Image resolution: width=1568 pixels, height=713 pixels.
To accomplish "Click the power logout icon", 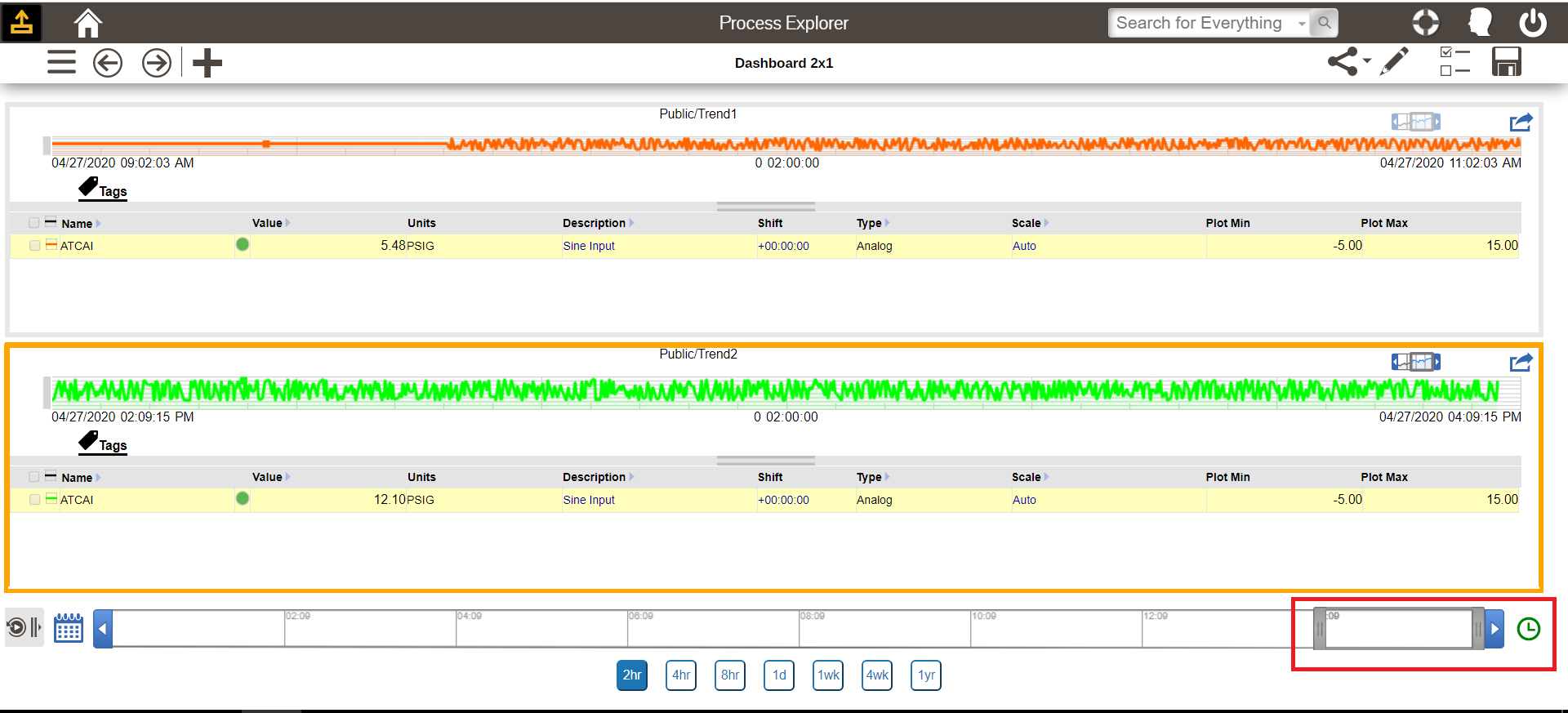I will click(1532, 23).
